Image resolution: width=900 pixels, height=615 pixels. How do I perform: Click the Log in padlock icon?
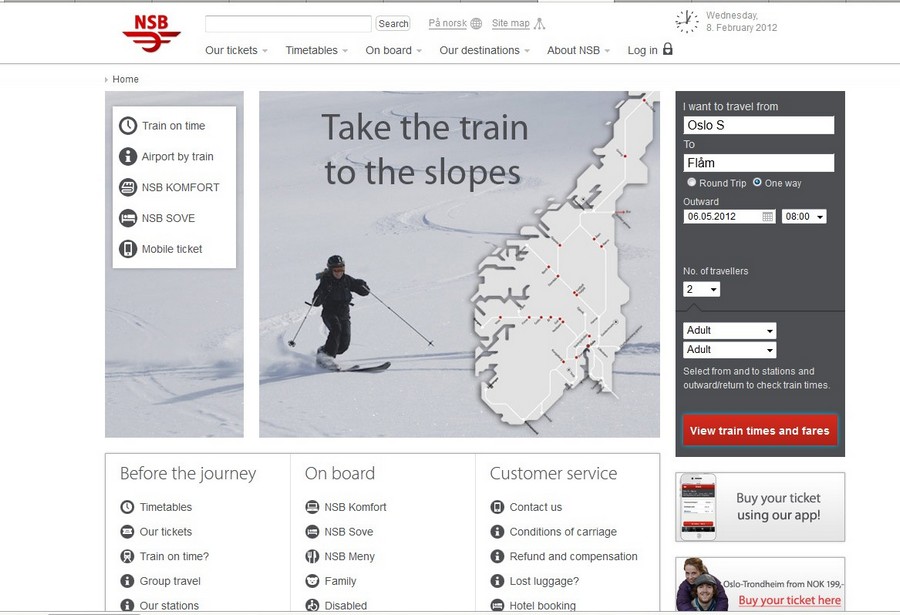pos(668,49)
